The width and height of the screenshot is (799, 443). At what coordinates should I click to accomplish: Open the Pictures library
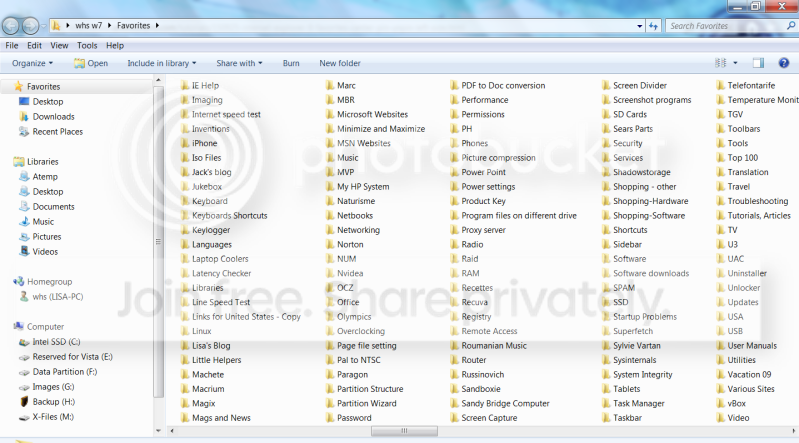40,237
